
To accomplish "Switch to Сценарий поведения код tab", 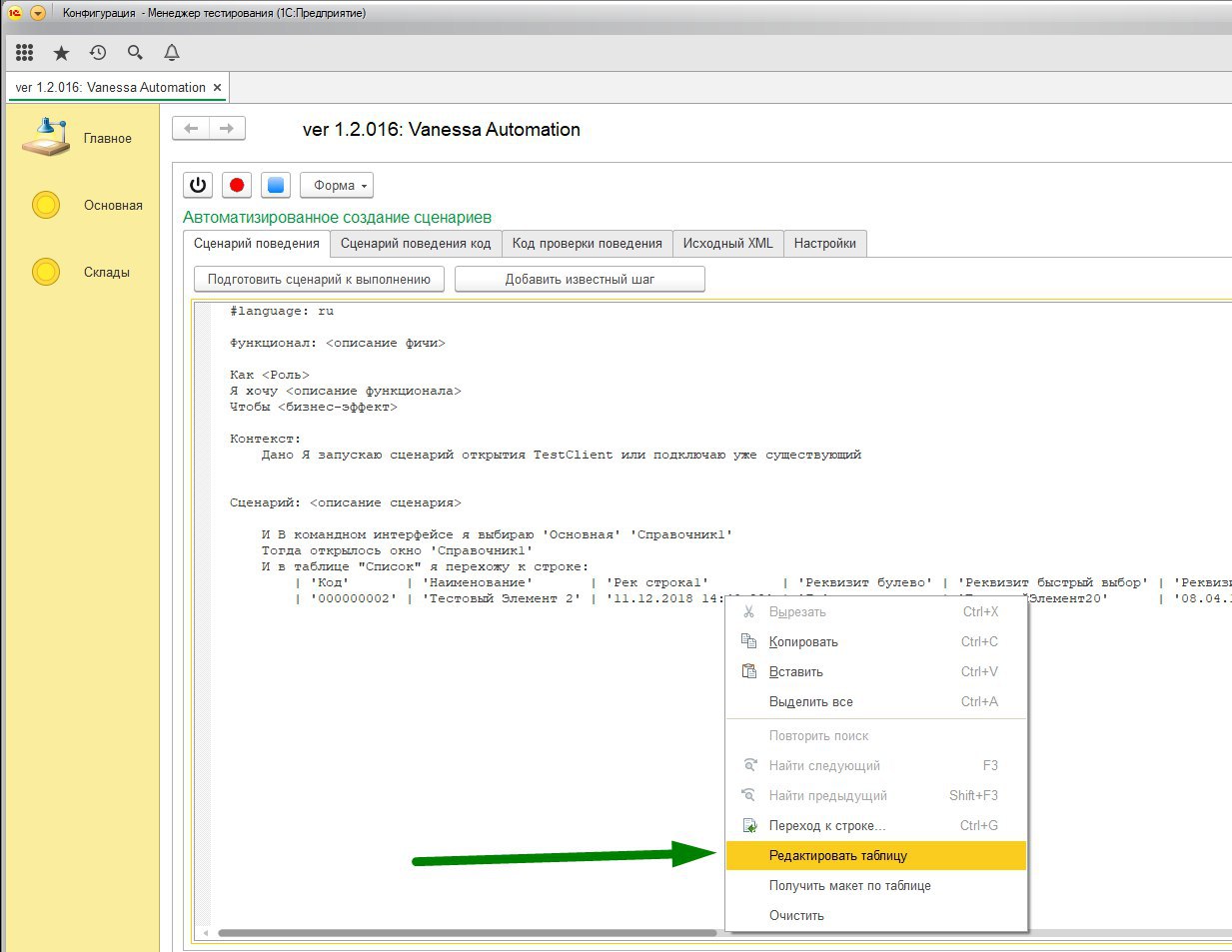I will pos(416,243).
